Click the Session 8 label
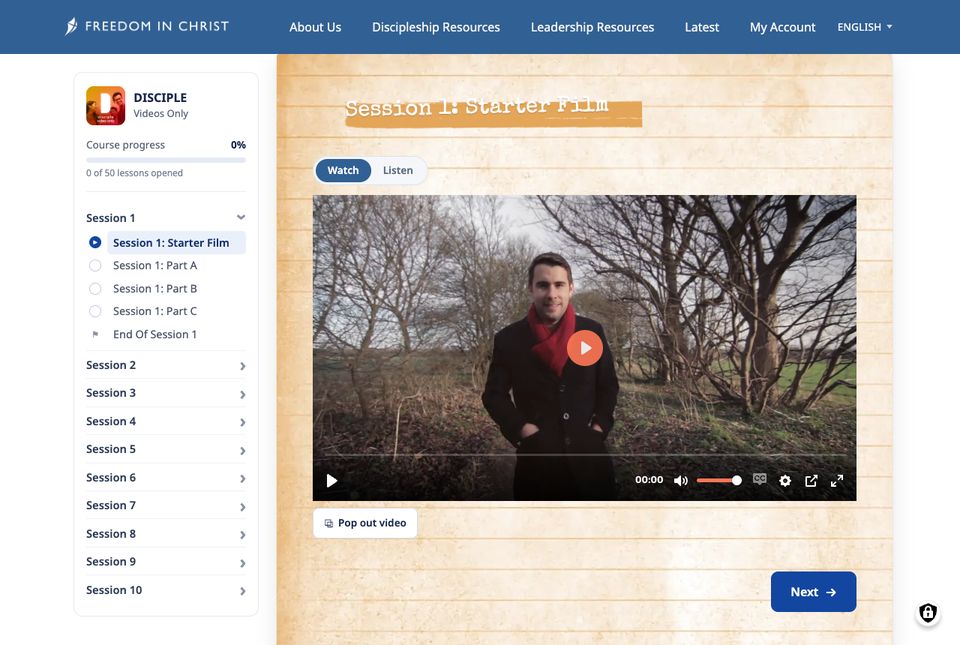960x645 pixels. click(x=111, y=534)
